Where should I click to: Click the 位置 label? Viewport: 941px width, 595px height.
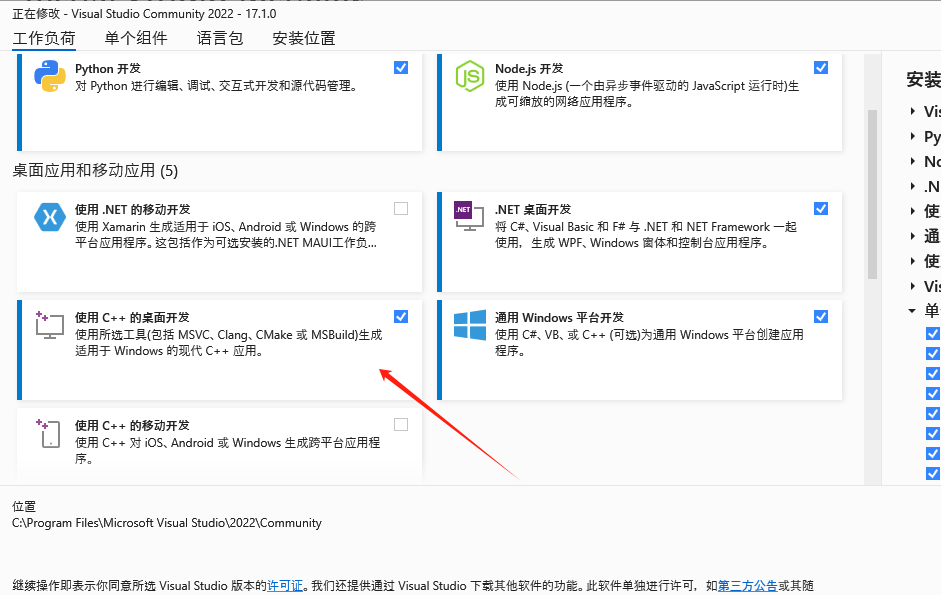(x=24, y=507)
